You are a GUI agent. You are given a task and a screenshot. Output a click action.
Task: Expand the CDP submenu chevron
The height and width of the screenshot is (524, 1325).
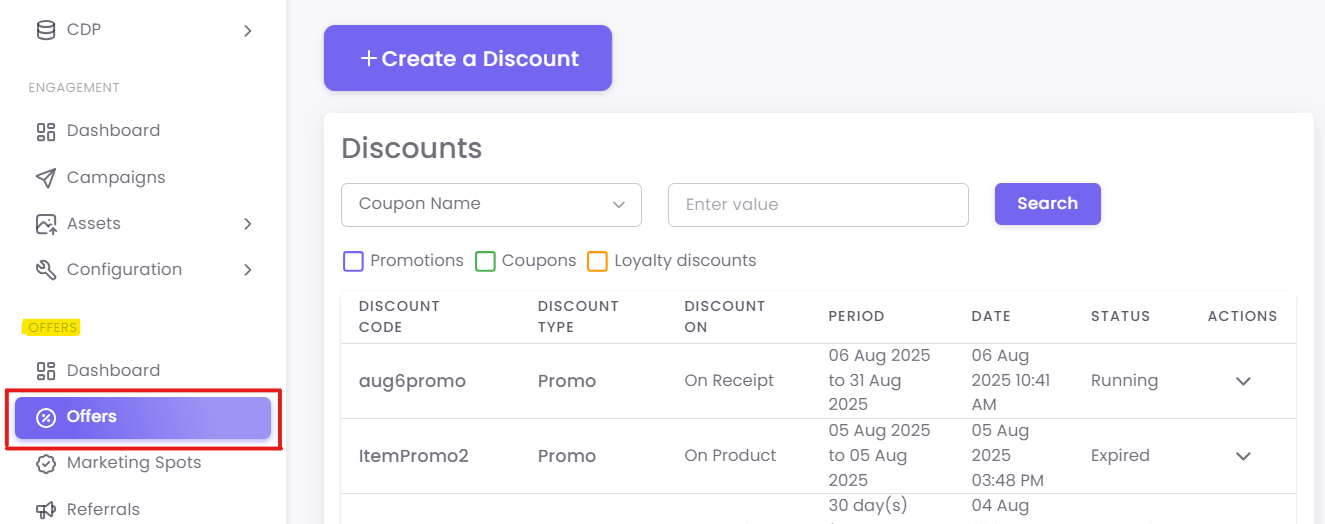pyautogui.click(x=248, y=31)
